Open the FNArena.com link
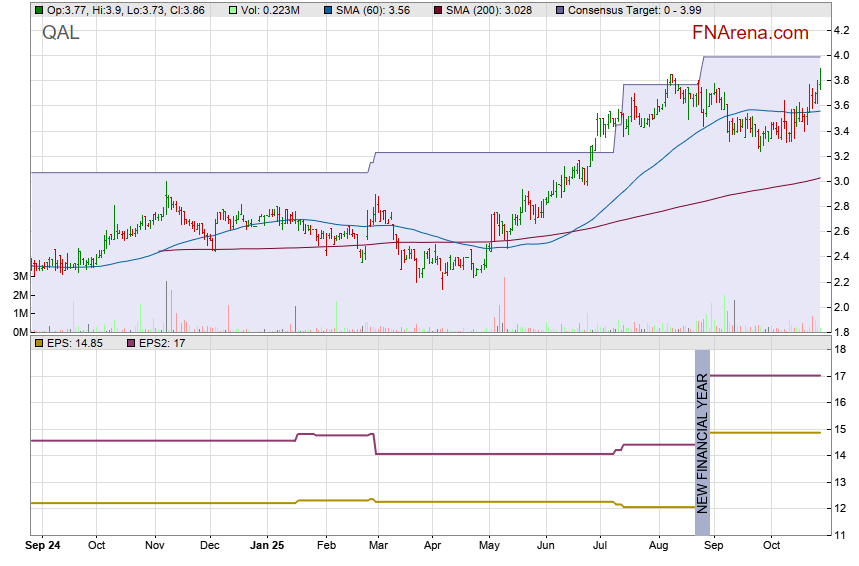 (x=749, y=33)
